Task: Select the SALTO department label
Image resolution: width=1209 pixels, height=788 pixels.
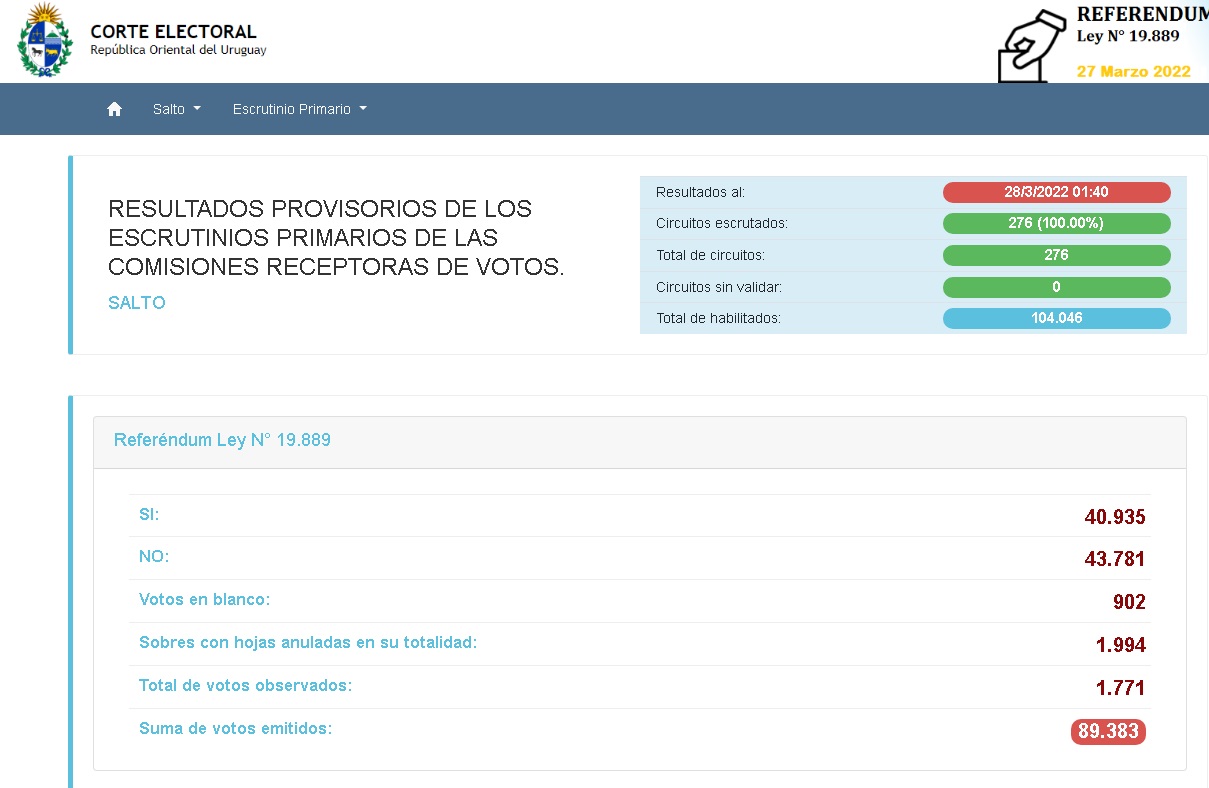Action: point(137,303)
